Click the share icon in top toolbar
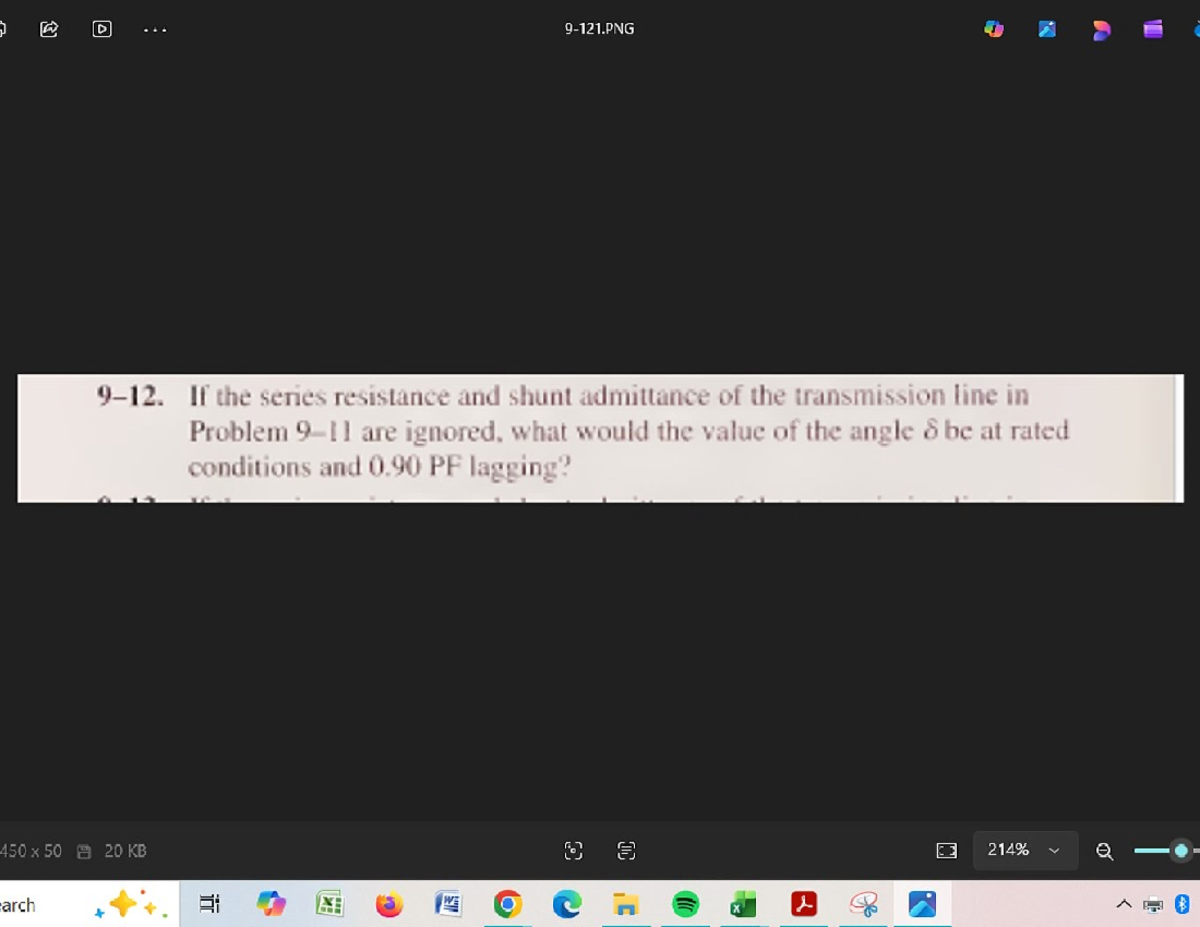 [x=49, y=29]
